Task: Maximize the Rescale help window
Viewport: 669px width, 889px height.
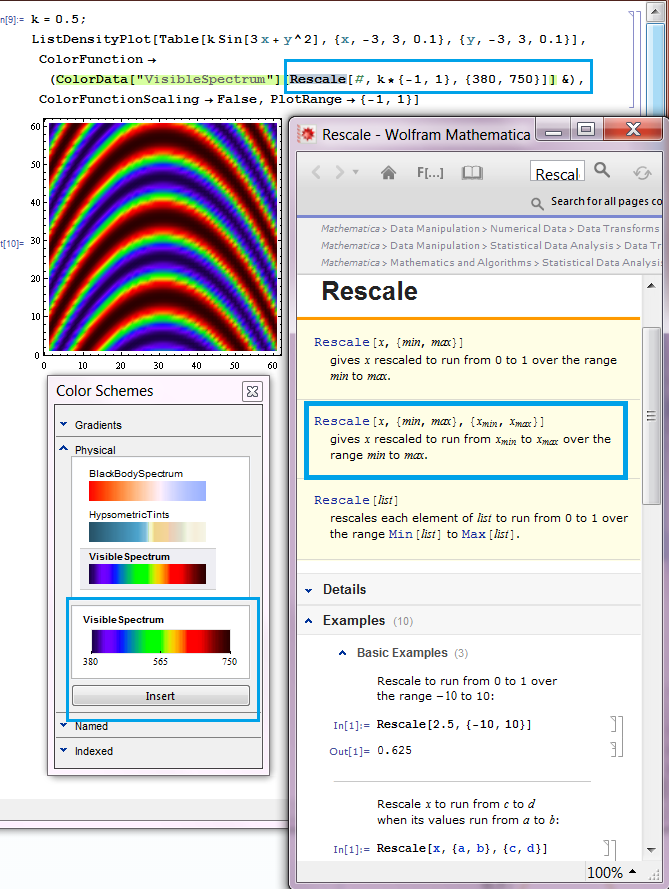Action: [586, 129]
